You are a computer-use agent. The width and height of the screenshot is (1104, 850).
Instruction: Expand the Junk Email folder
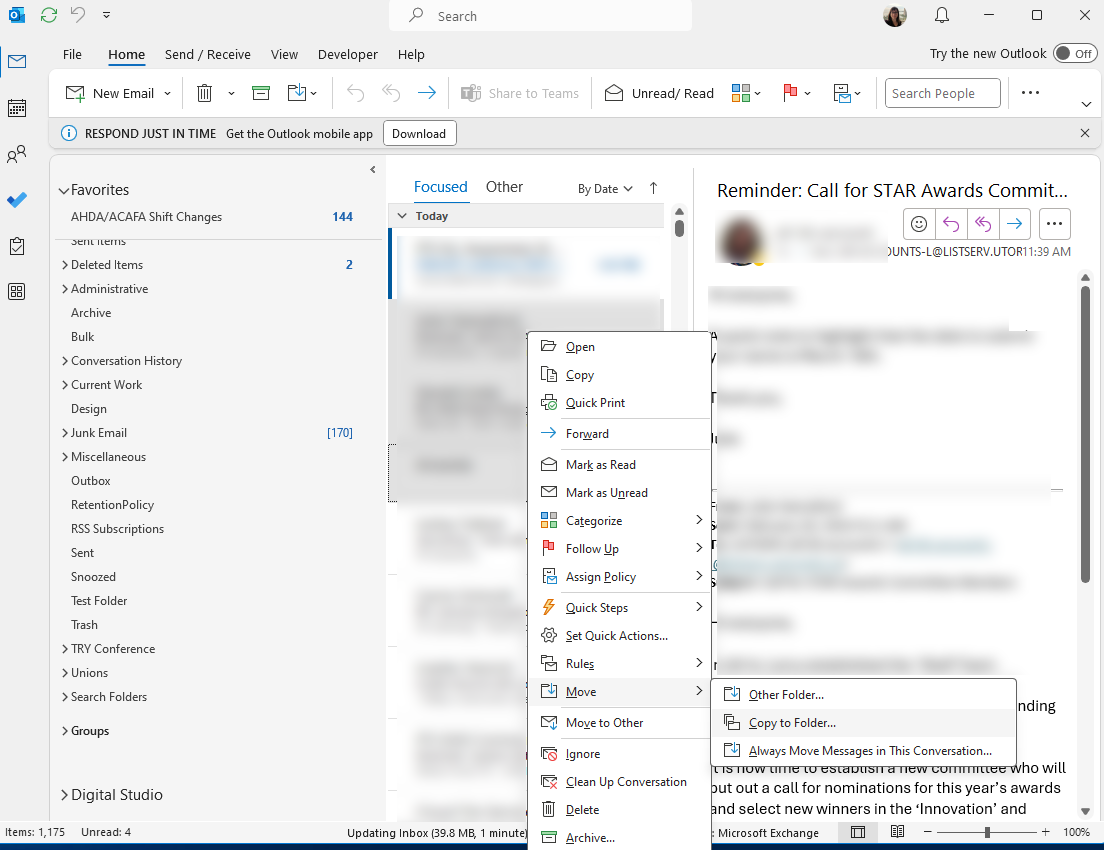coord(65,433)
